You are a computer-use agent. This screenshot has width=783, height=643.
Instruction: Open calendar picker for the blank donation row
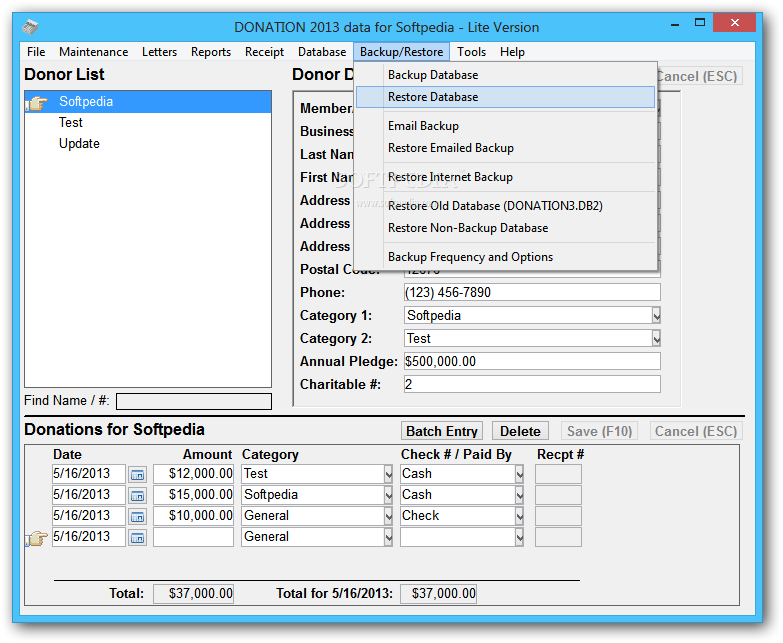pos(137,537)
